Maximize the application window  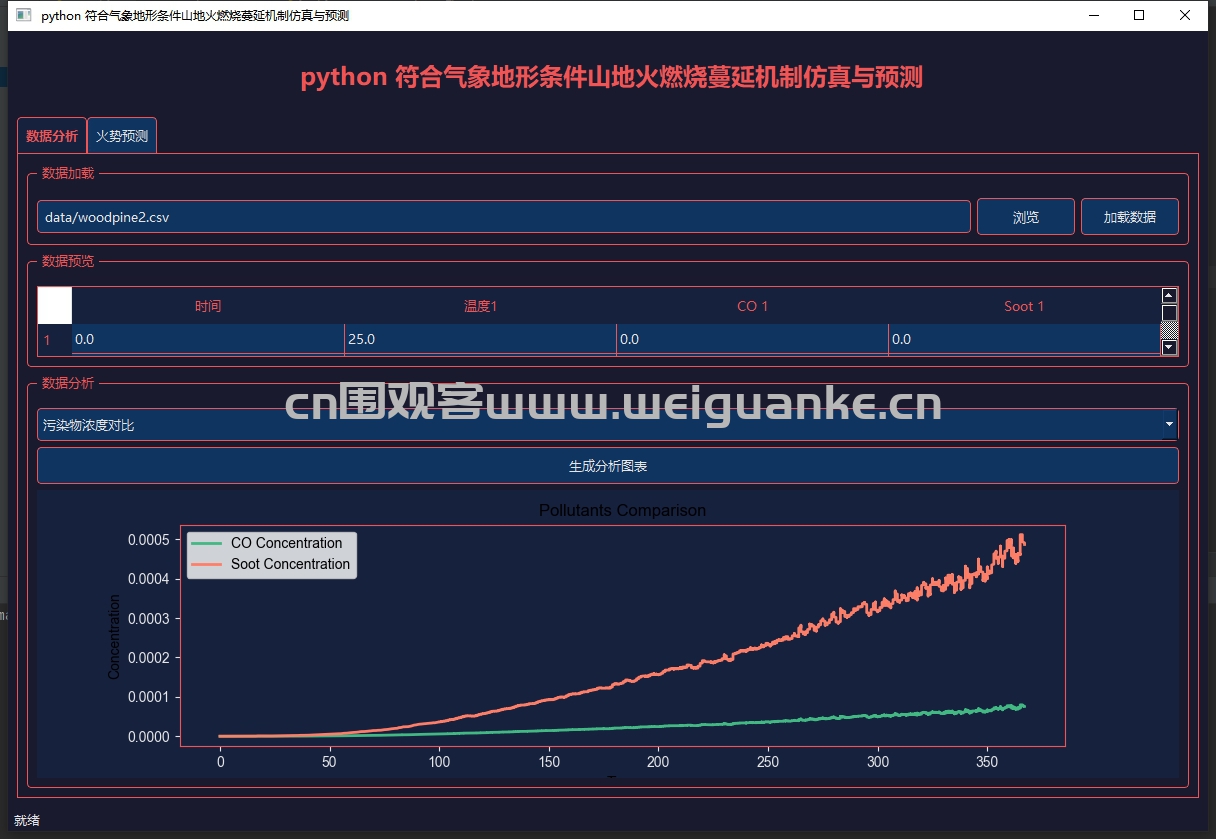pos(1139,16)
